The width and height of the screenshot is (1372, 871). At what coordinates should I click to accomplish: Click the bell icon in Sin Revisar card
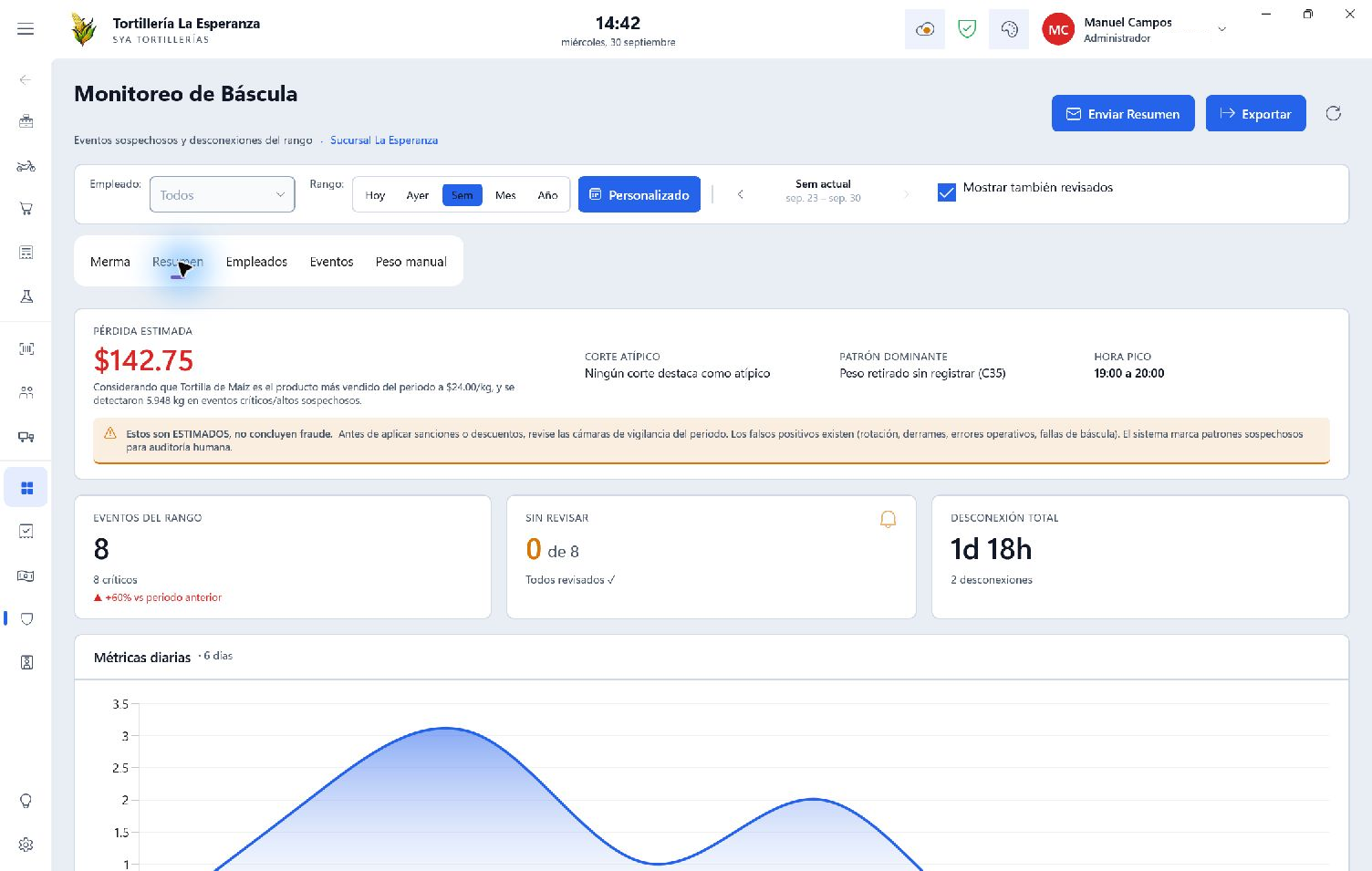888,519
